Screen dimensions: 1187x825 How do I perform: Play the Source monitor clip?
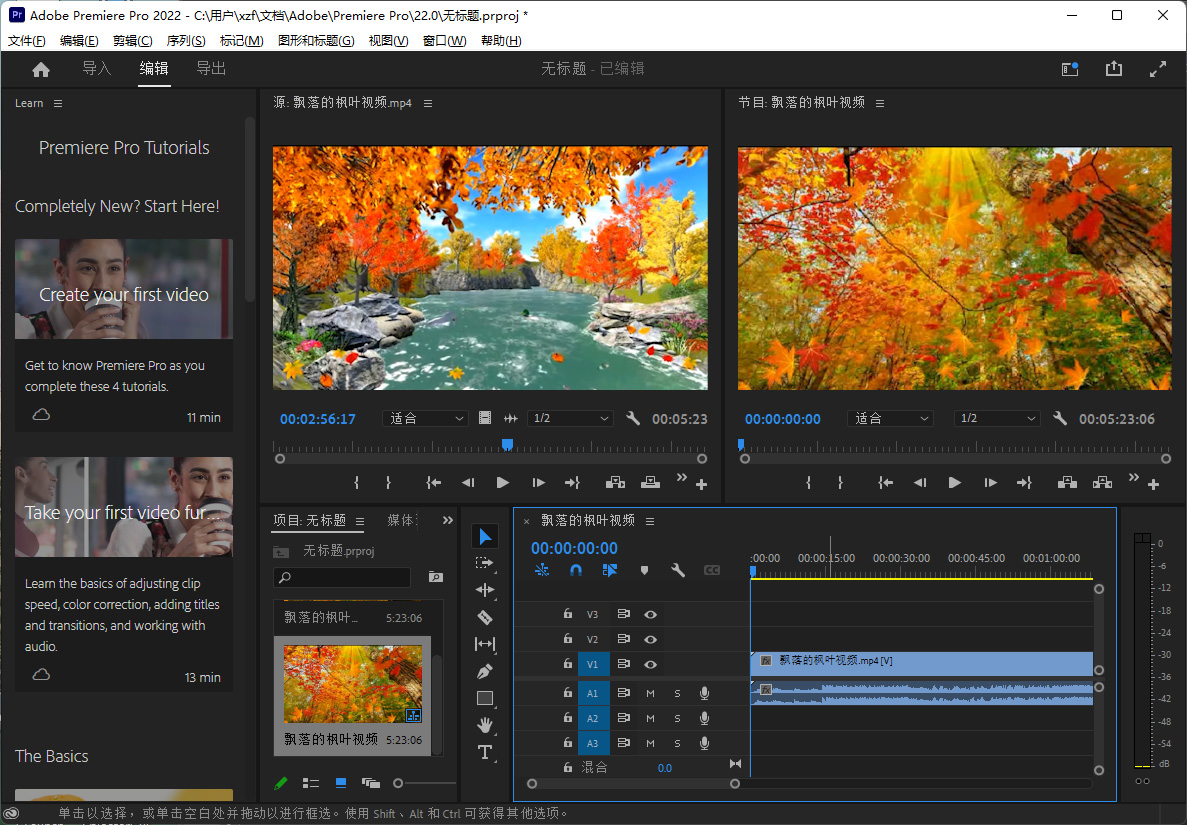click(502, 482)
